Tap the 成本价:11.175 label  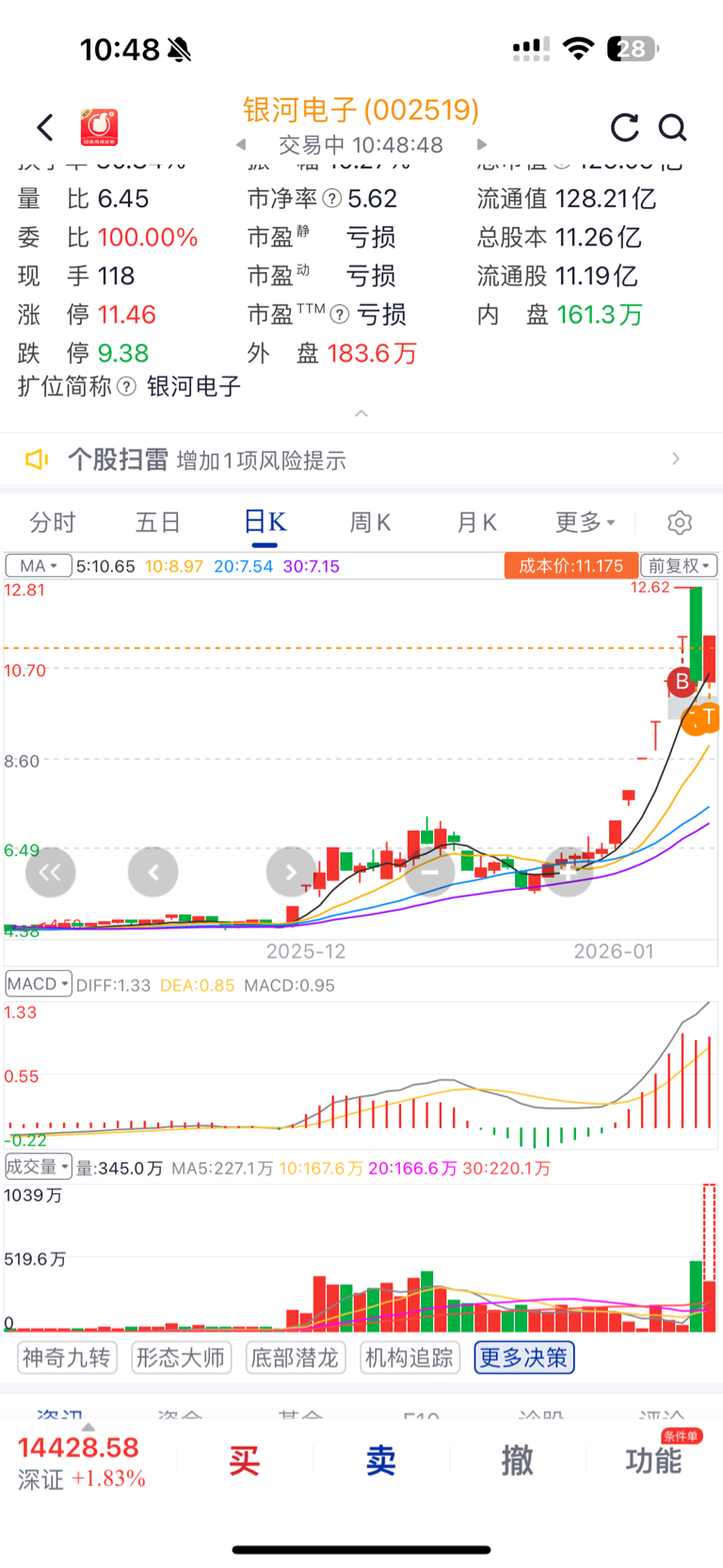[571, 566]
